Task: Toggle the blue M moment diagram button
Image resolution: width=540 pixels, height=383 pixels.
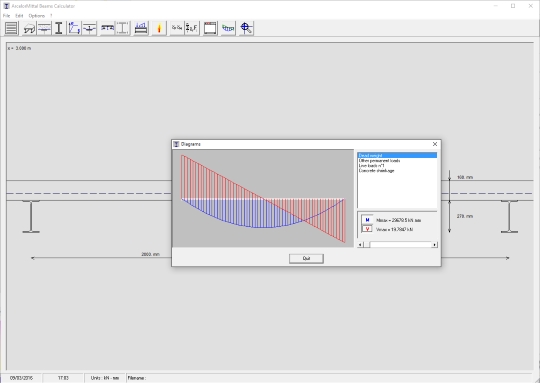Action: [367, 220]
